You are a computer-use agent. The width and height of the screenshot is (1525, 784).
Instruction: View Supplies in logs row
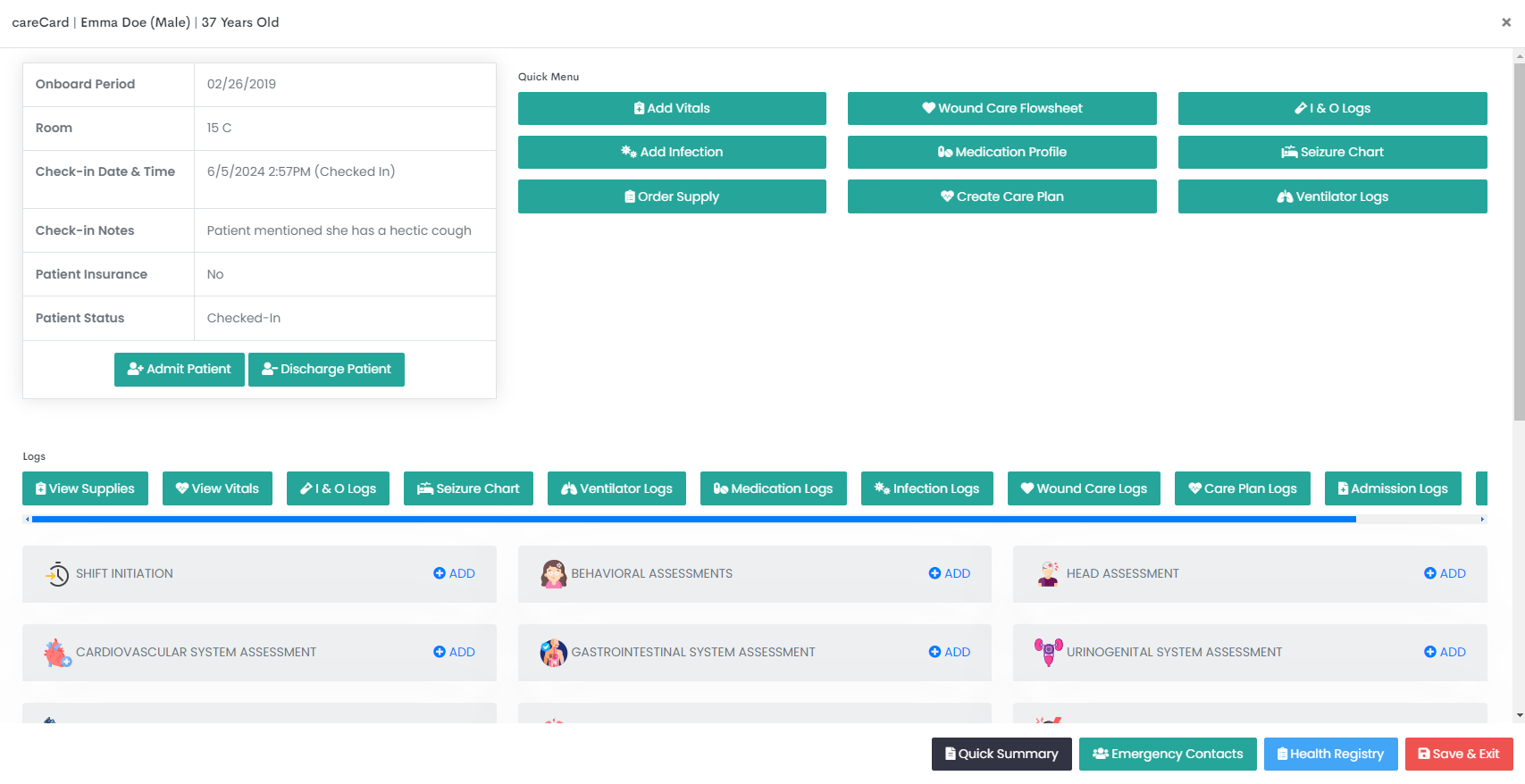tap(85, 488)
